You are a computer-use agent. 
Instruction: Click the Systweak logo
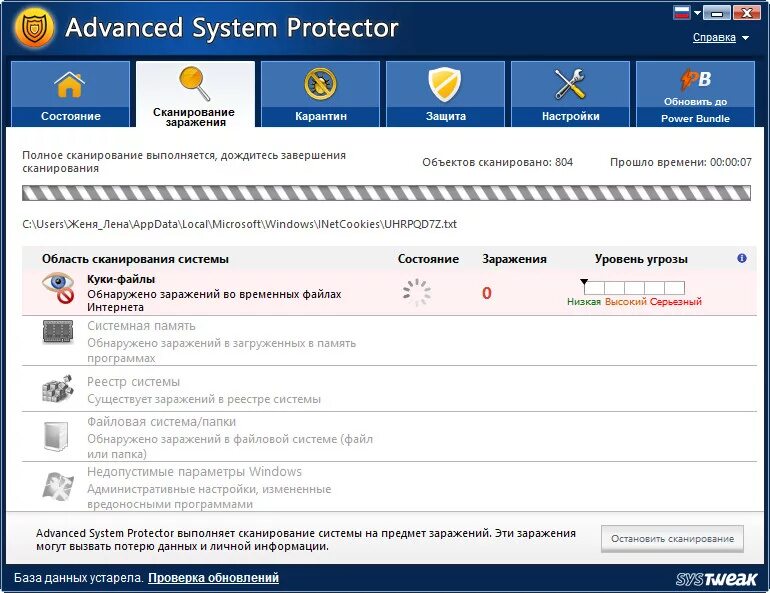[716, 579]
